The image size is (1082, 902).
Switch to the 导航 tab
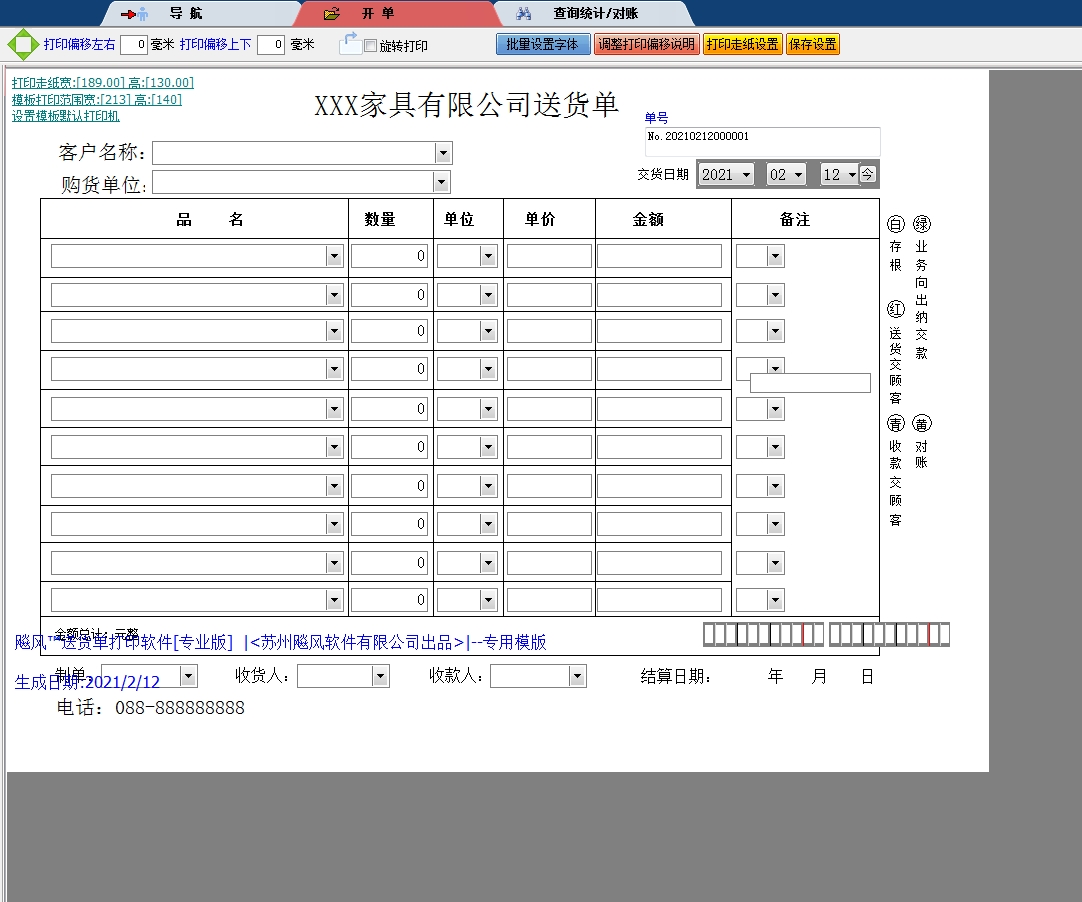coord(185,14)
